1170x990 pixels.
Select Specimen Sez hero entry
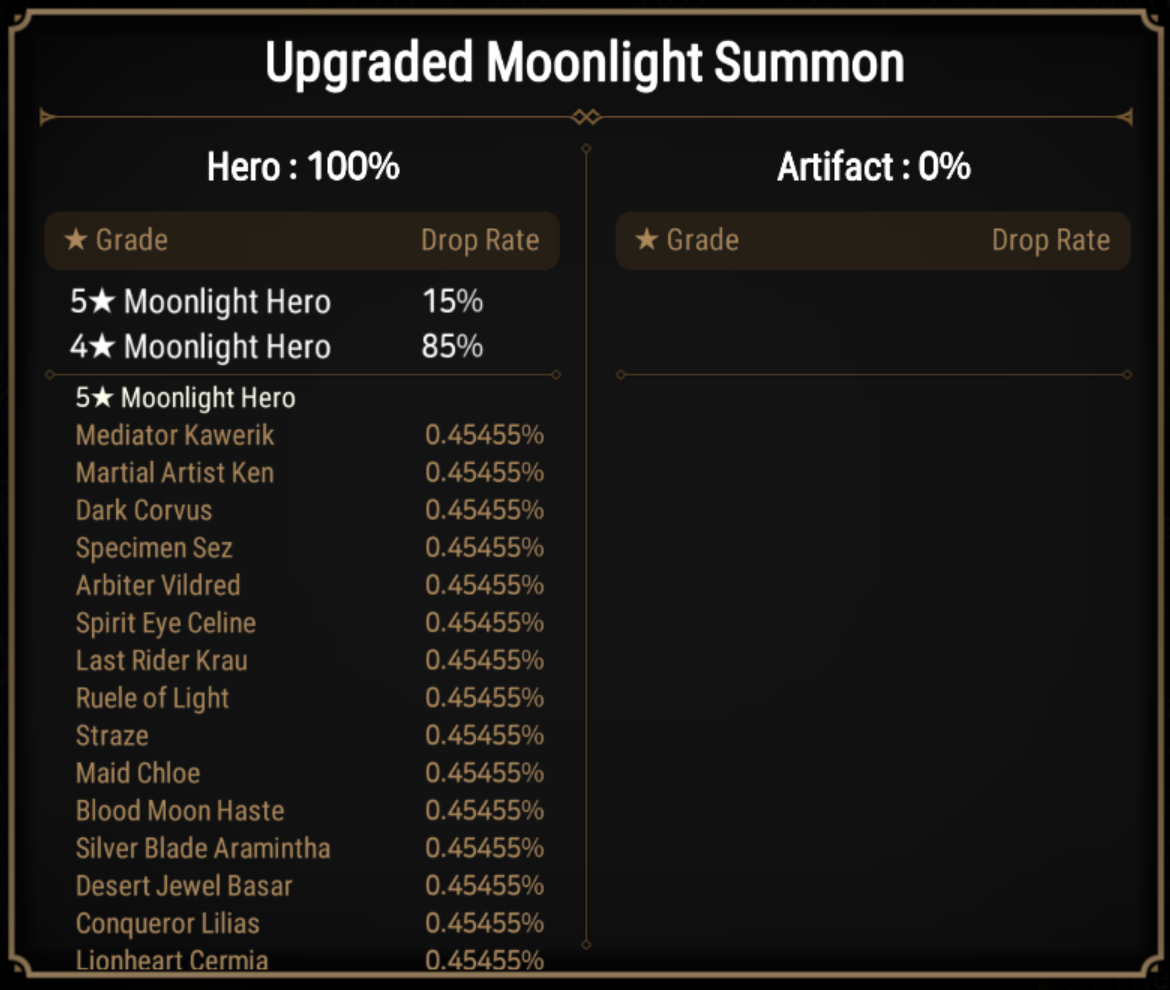(x=154, y=548)
